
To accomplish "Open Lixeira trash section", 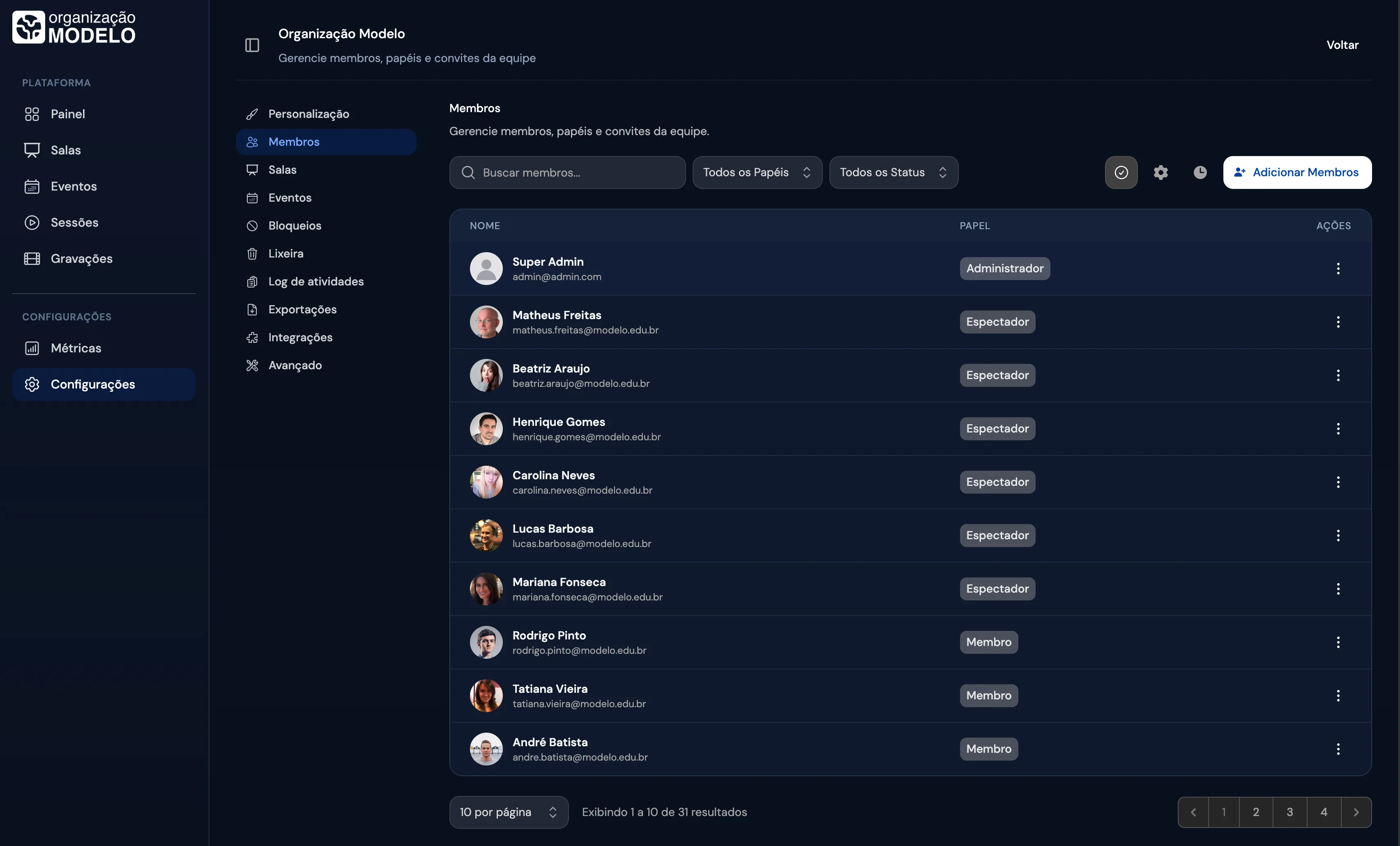I will (x=285, y=253).
